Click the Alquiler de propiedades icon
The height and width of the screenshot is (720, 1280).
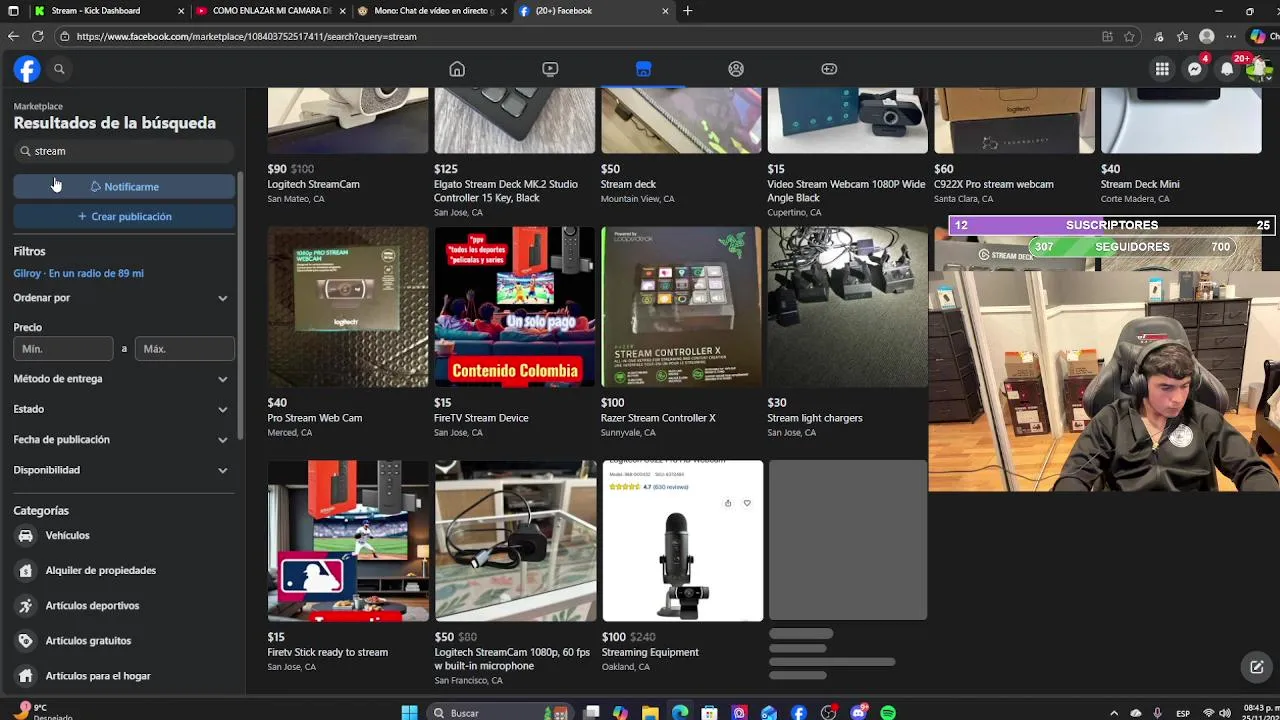tap(26, 570)
